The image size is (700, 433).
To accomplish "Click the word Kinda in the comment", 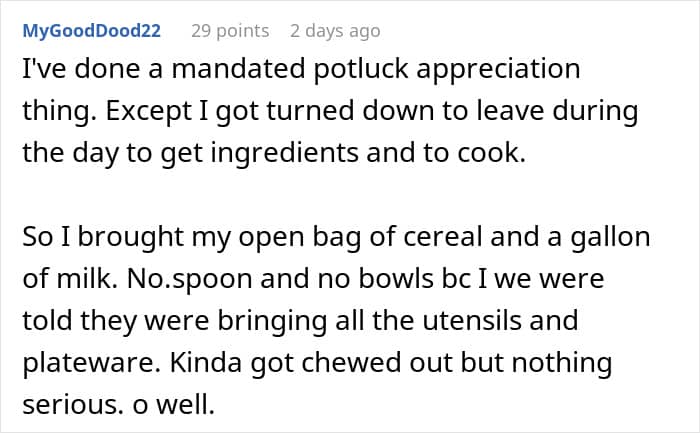I will click(x=206, y=362).
